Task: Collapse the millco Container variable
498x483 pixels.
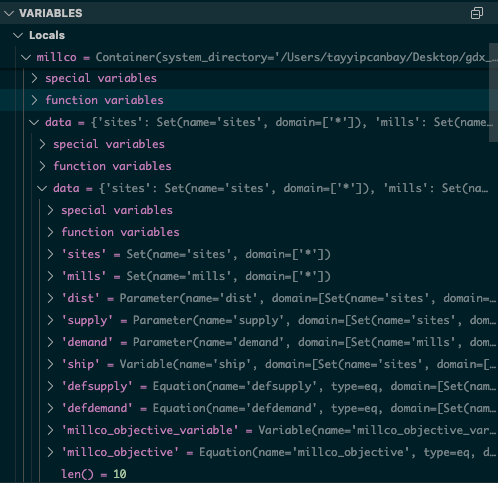Action: click(x=26, y=57)
